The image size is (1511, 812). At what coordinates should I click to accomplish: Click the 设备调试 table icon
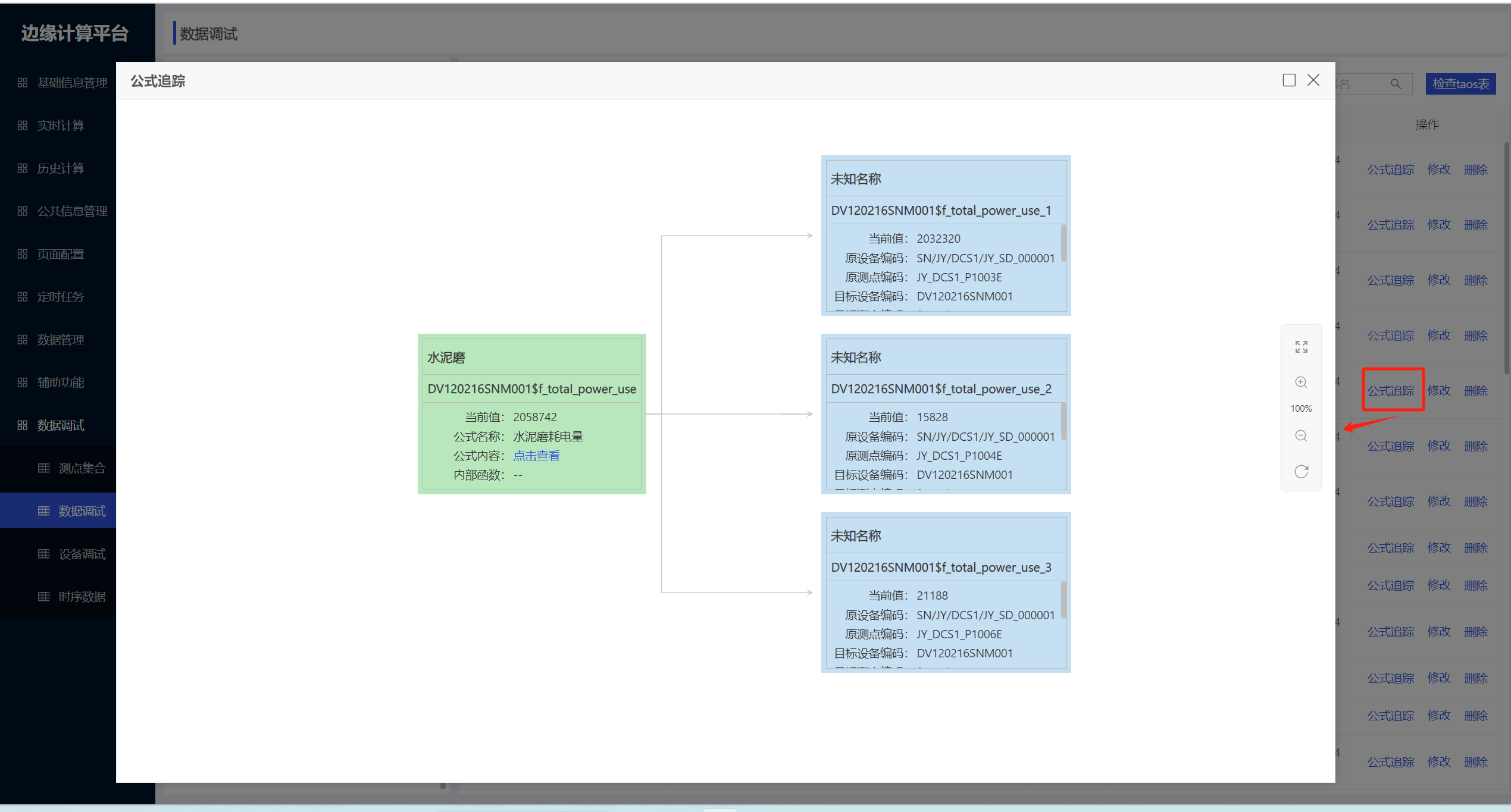[43, 554]
